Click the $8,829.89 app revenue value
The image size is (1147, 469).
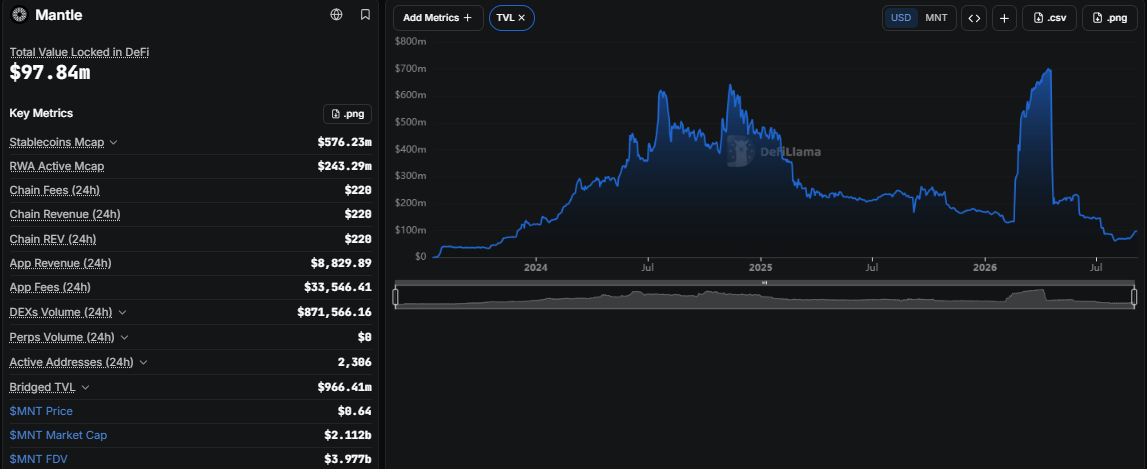(x=341, y=263)
